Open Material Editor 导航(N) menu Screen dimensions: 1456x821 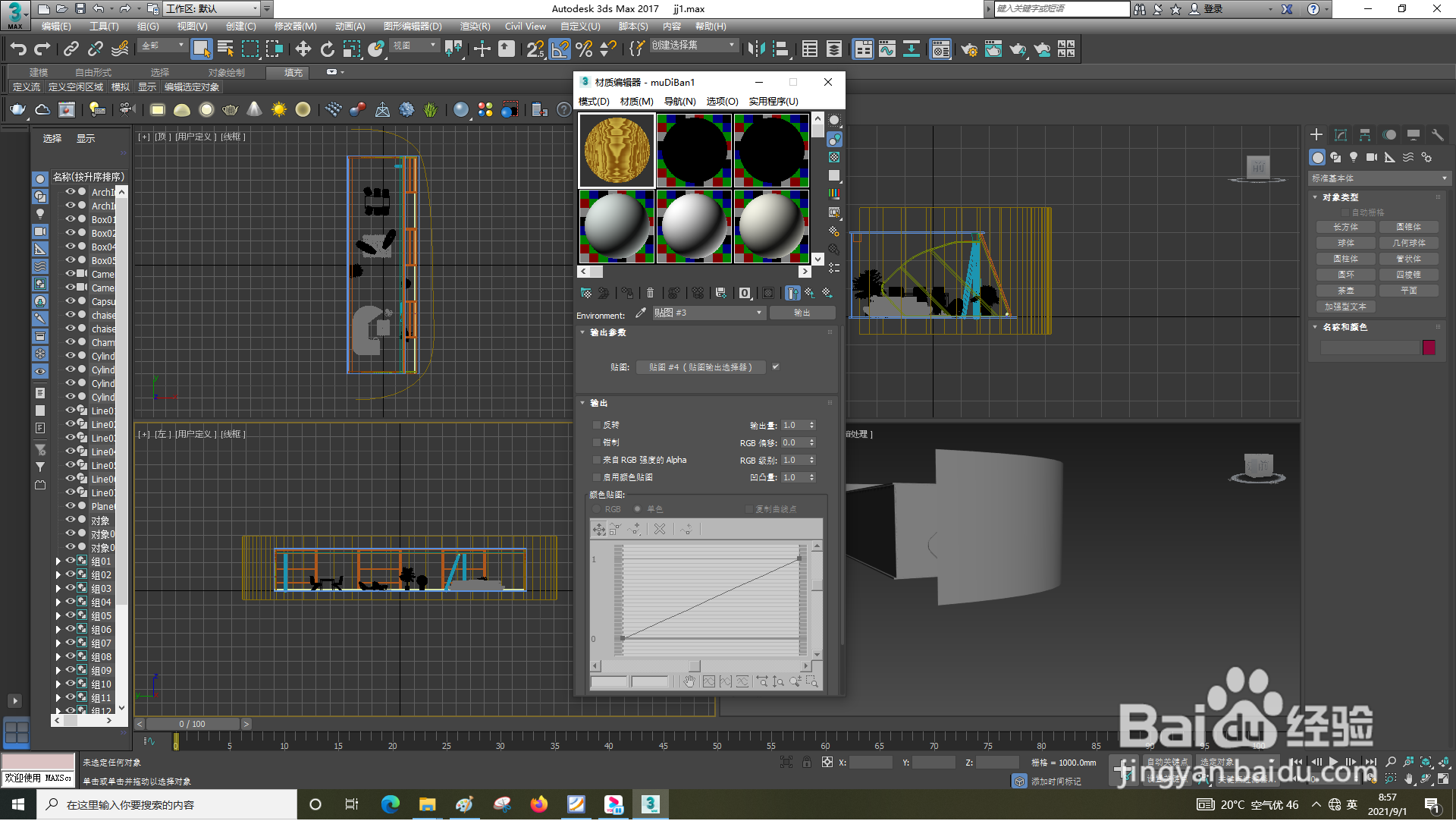(679, 102)
